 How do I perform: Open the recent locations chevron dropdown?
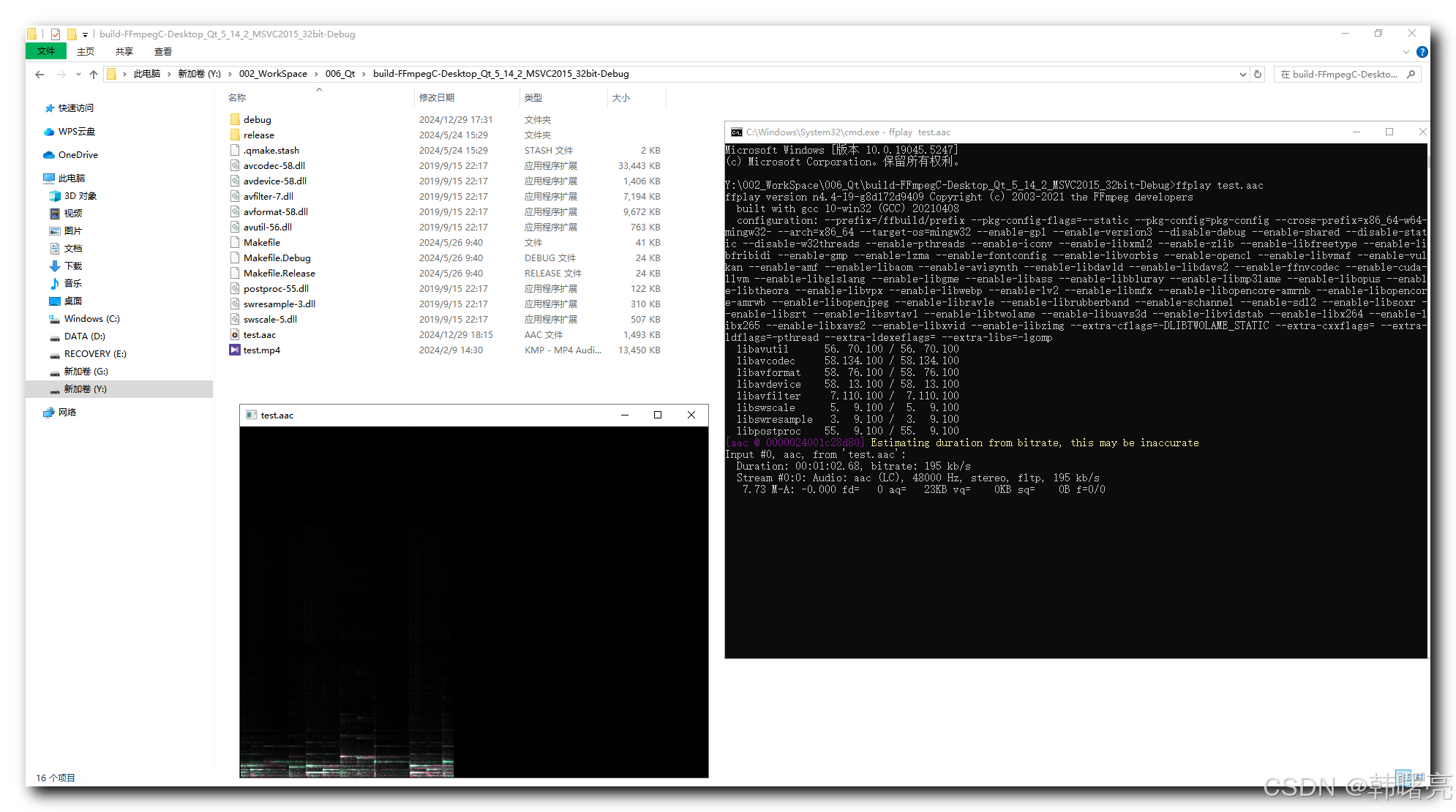click(78, 74)
